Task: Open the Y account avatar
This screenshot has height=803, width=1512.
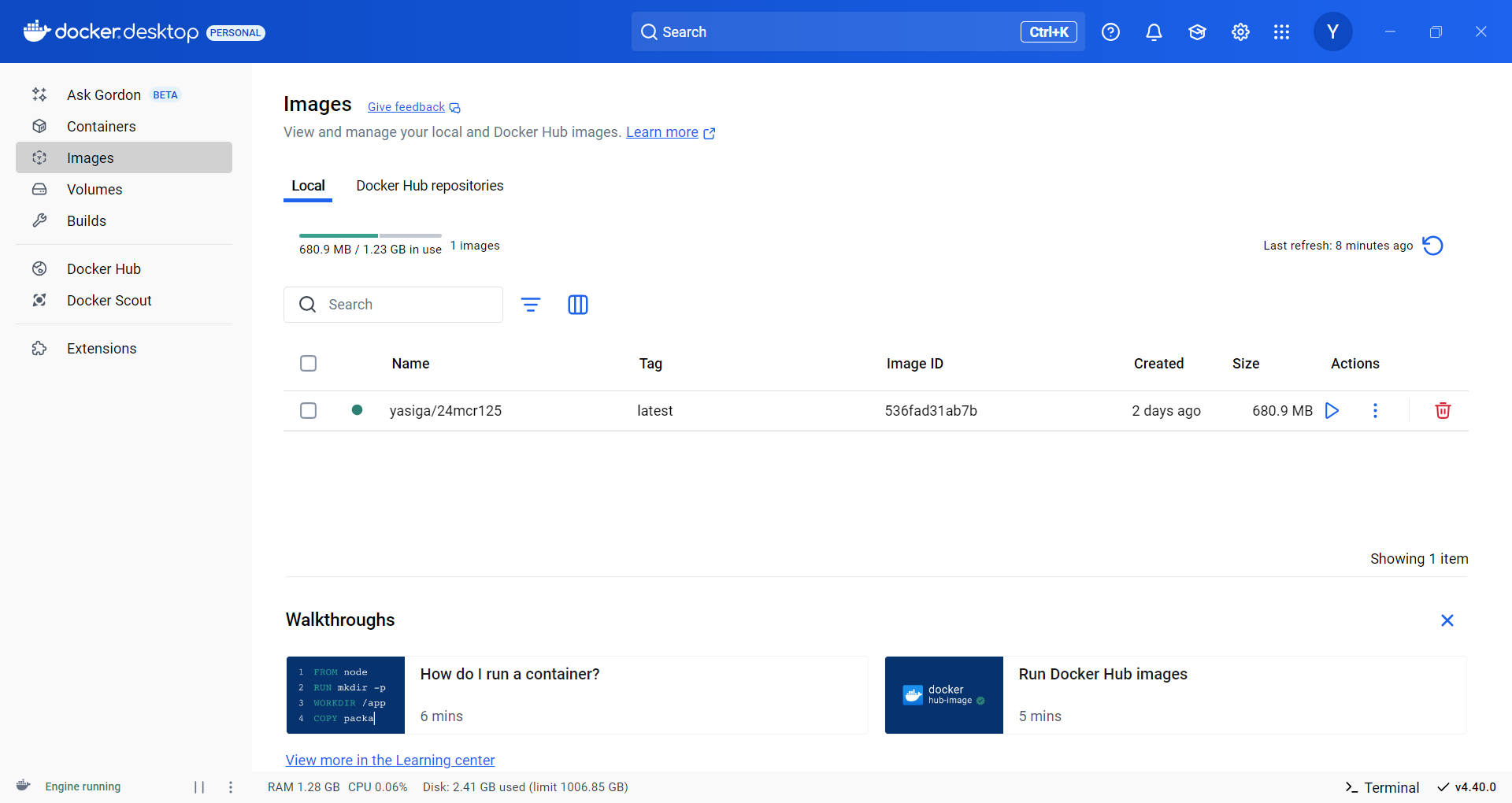Action: click(1332, 31)
